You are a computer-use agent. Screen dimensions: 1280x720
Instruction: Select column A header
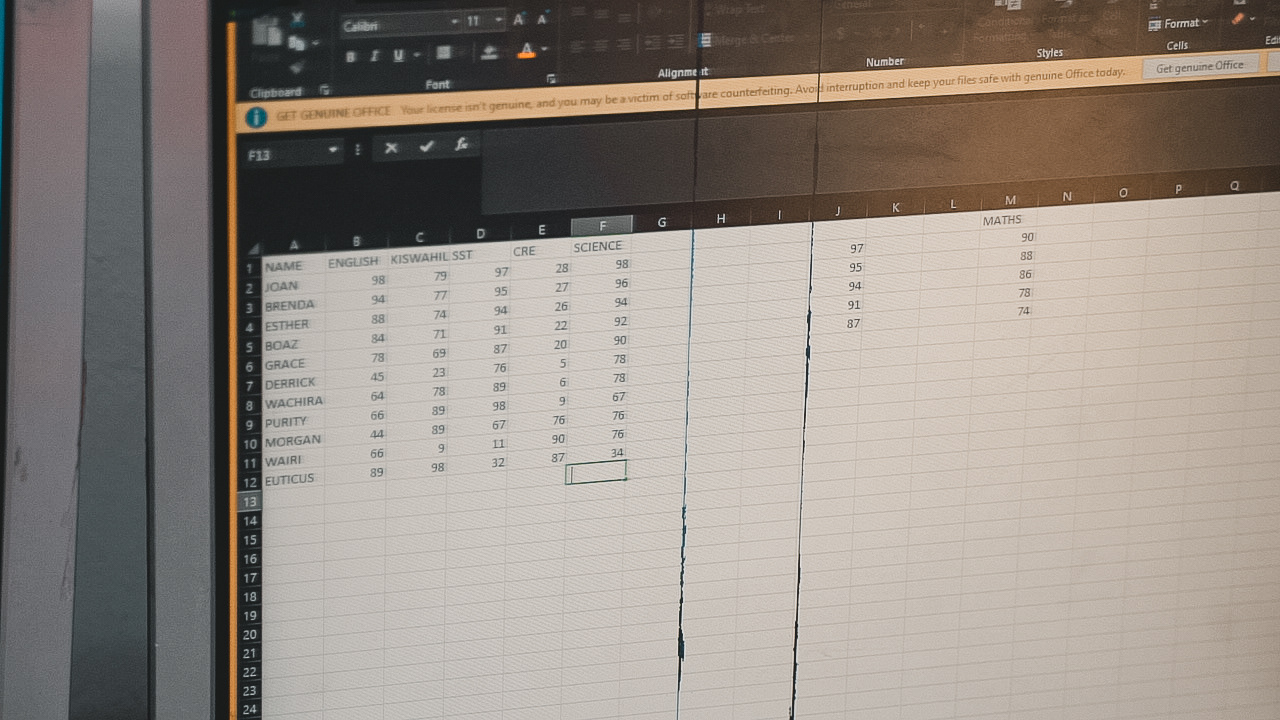point(293,245)
